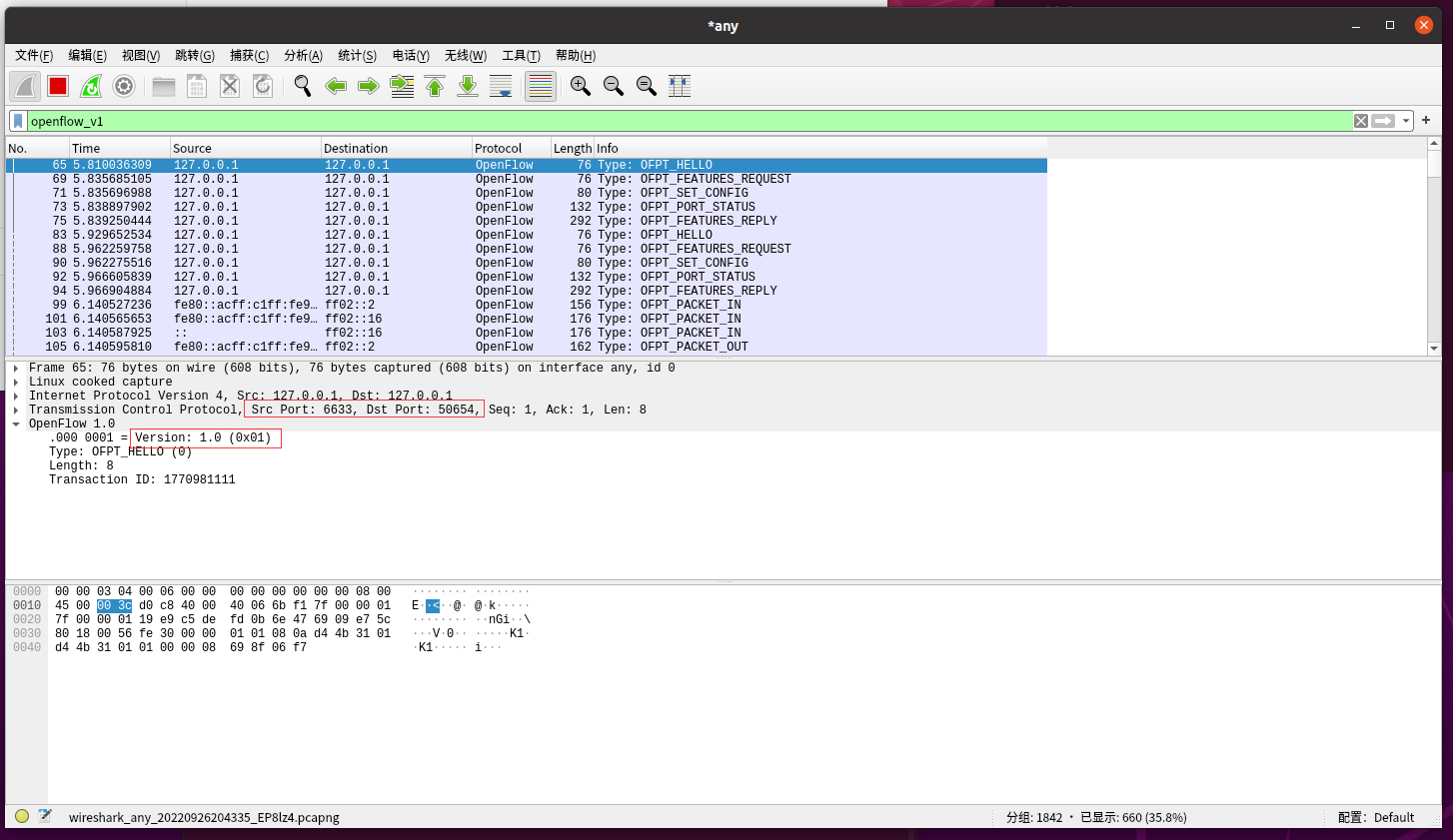
Task: Sort by the Source column header
Action: [246, 148]
